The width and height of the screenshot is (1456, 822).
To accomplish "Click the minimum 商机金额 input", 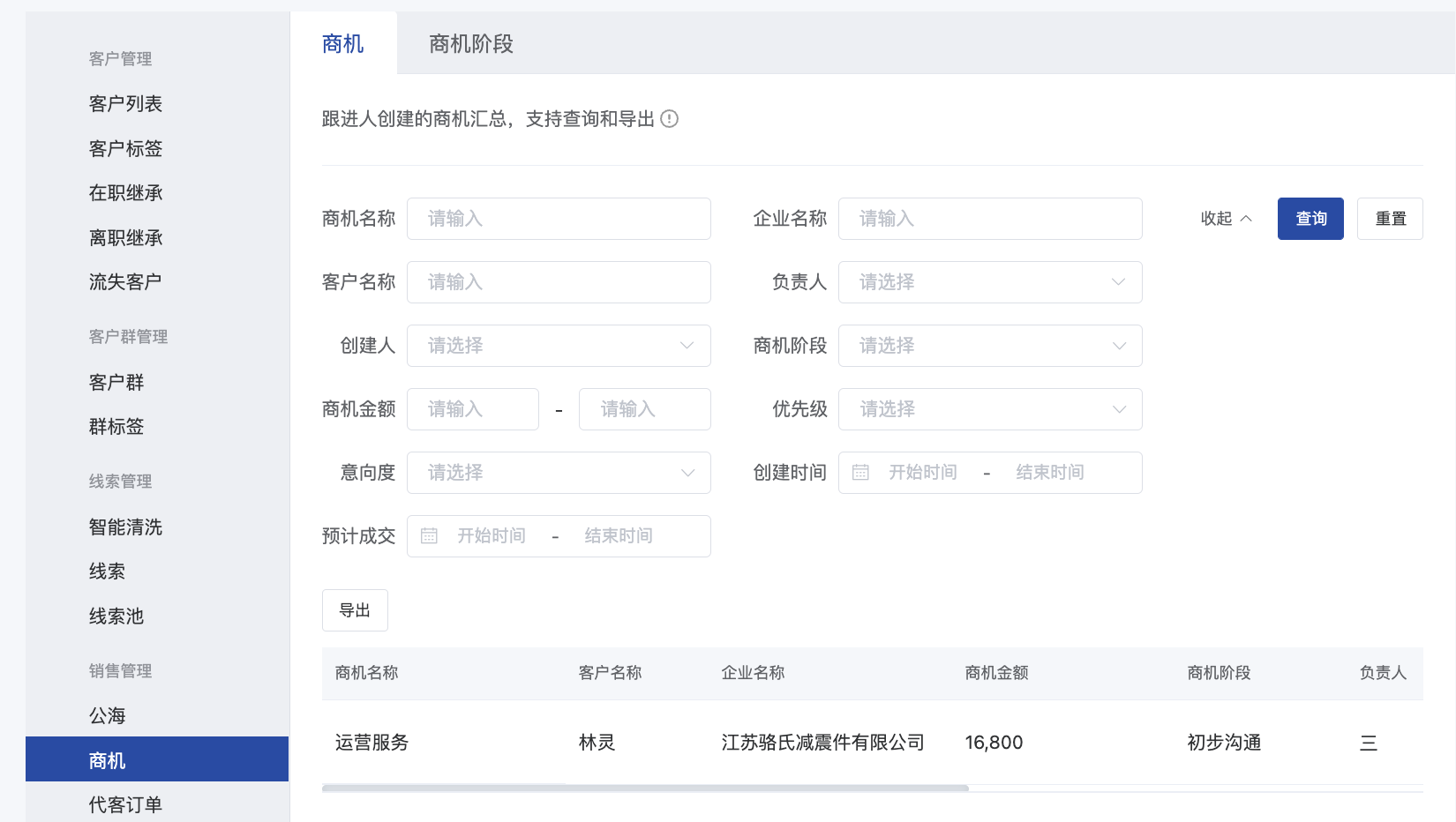I will [x=473, y=409].
